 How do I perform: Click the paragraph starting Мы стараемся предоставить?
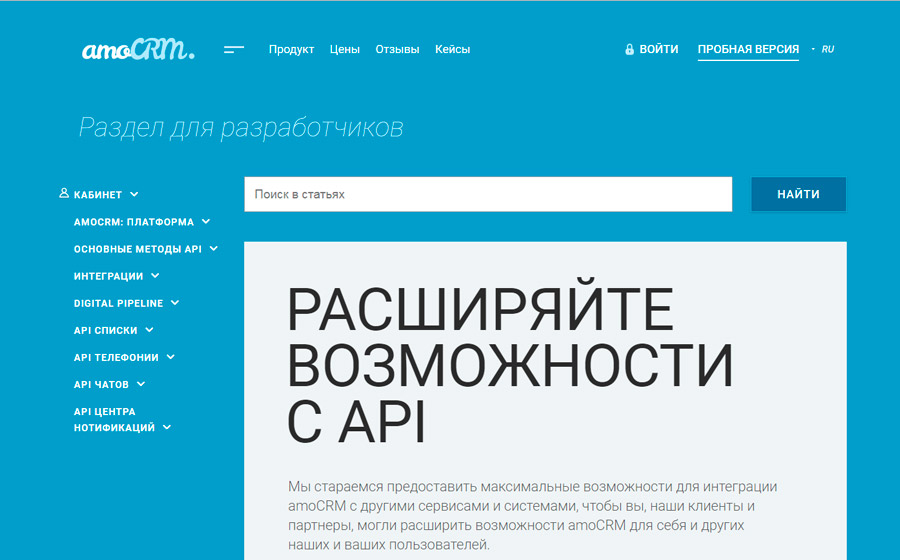pos(533,515)
